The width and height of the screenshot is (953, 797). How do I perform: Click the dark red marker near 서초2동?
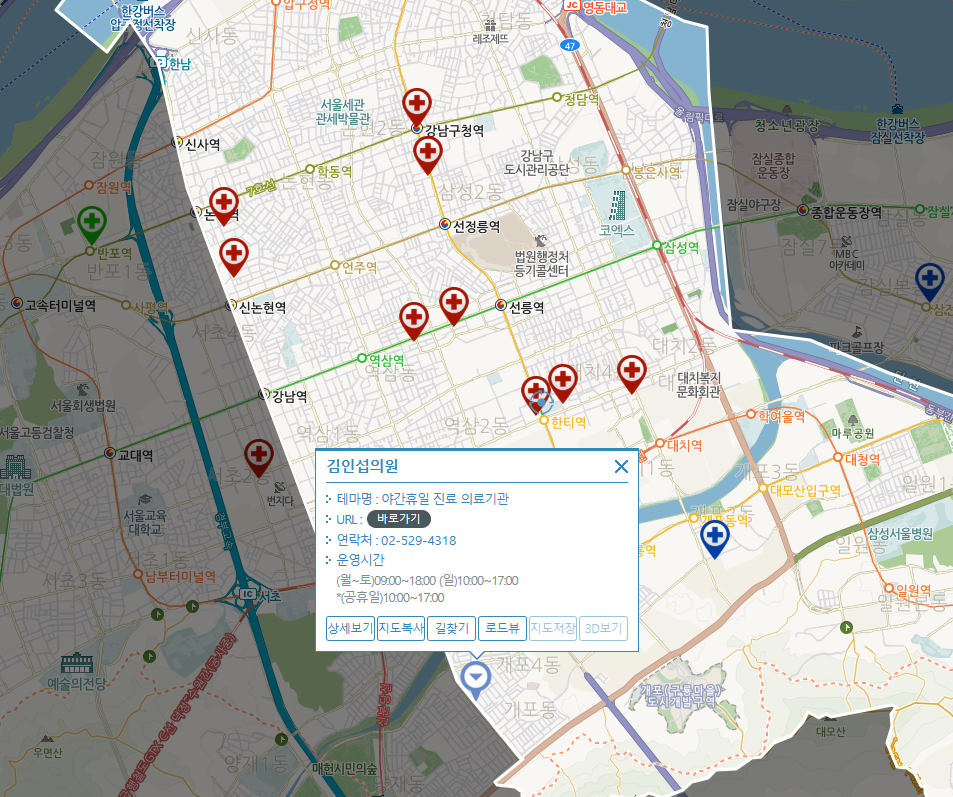pos(259,456)
